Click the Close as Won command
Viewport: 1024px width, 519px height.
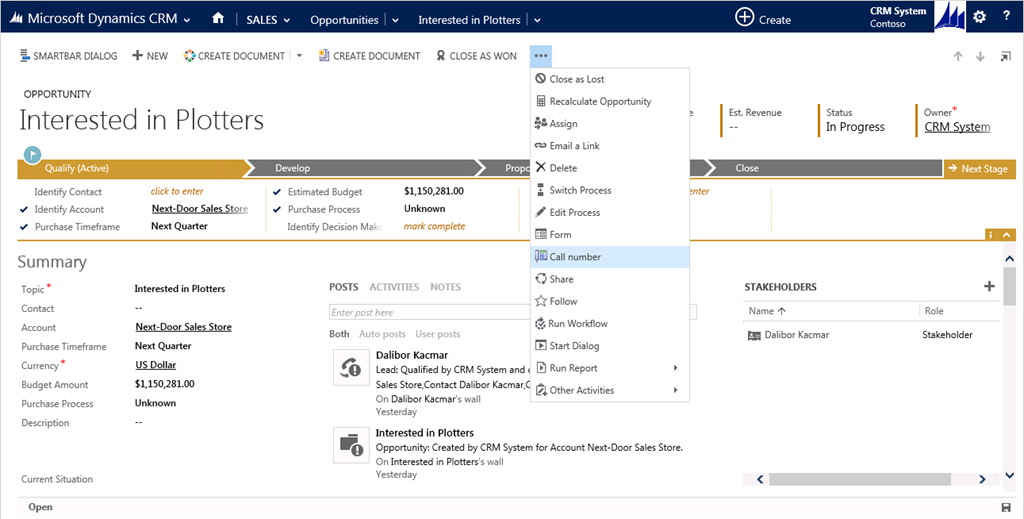[x=477, y=56]
